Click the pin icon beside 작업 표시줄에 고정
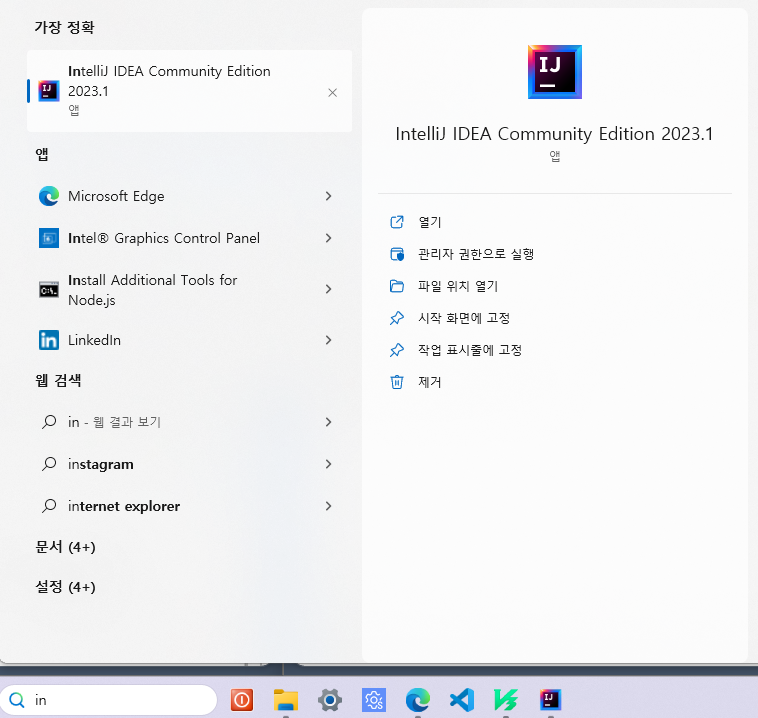The image size is (758, 718). [x=397, y=350]
